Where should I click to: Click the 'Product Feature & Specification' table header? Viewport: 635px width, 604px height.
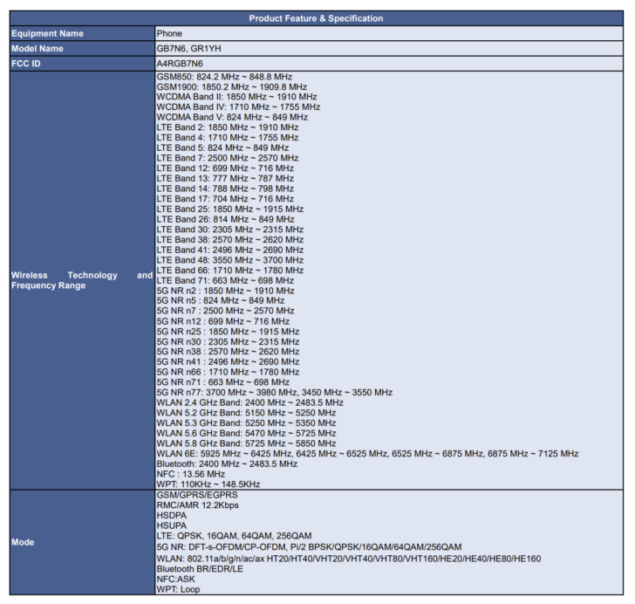coord(316,18)
